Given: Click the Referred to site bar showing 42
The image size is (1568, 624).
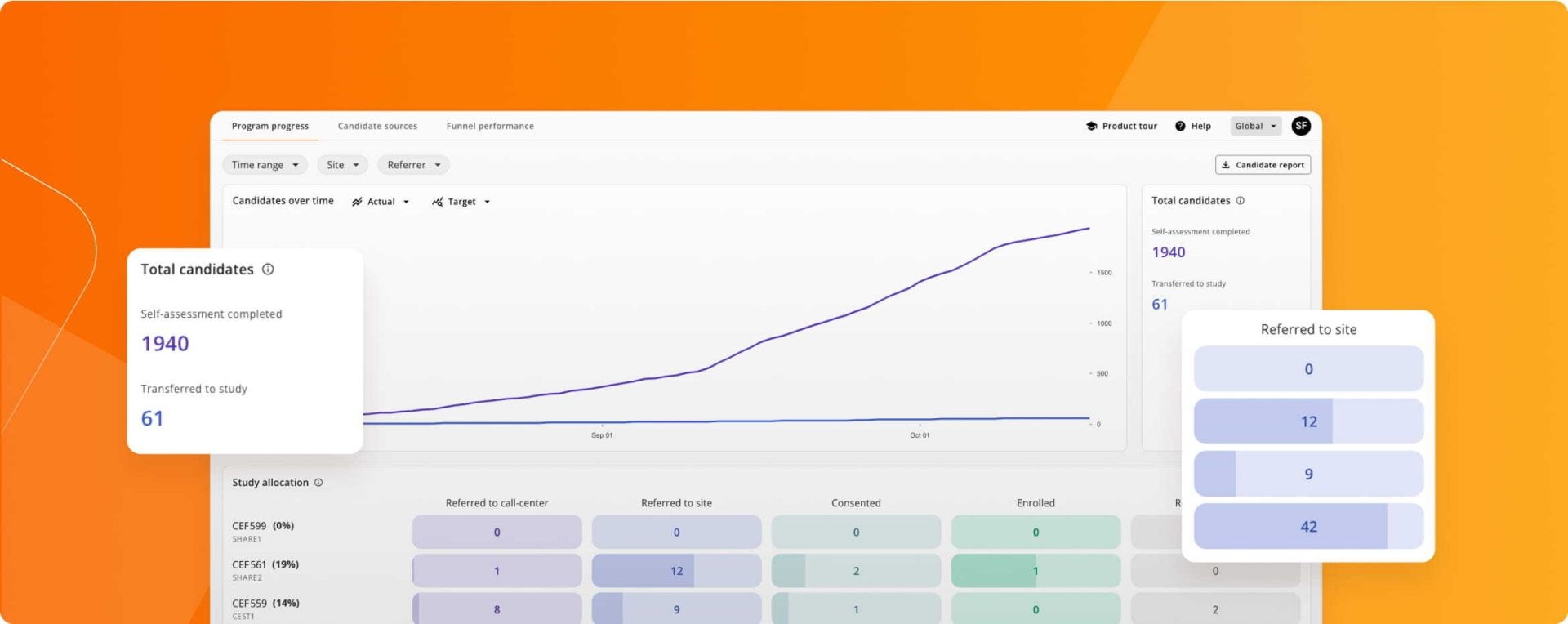Looking at the screenshot, I should pos(1308,527).
